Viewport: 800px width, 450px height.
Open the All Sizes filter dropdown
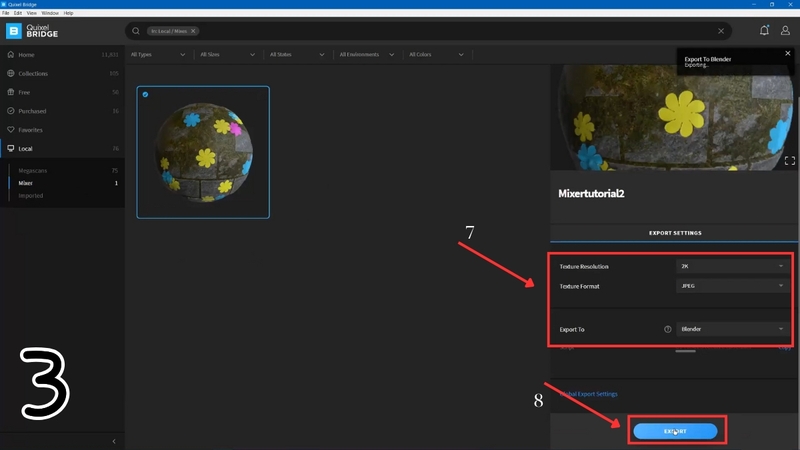coord(227,55)
